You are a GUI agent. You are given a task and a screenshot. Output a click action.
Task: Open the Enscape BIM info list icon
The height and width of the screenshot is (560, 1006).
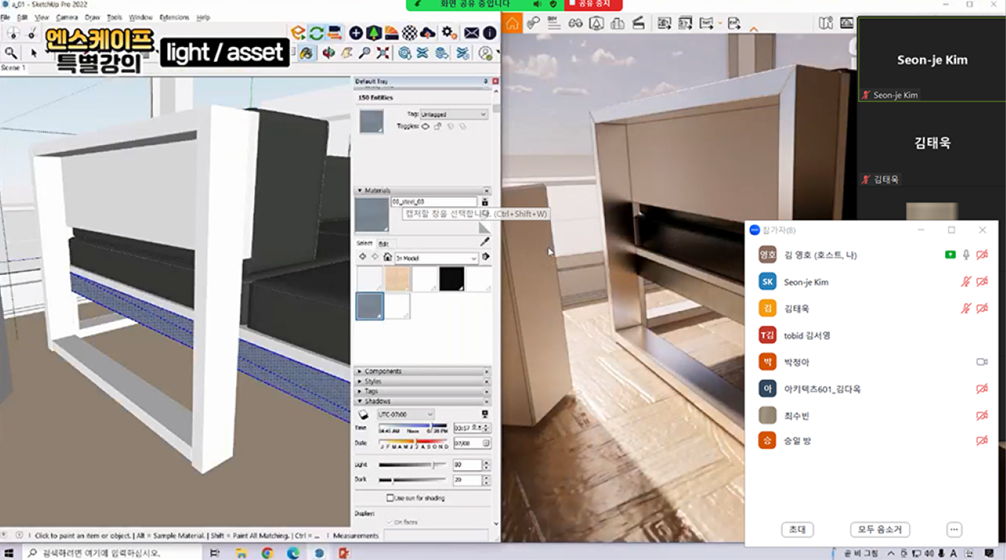click(x=554, y=24)
